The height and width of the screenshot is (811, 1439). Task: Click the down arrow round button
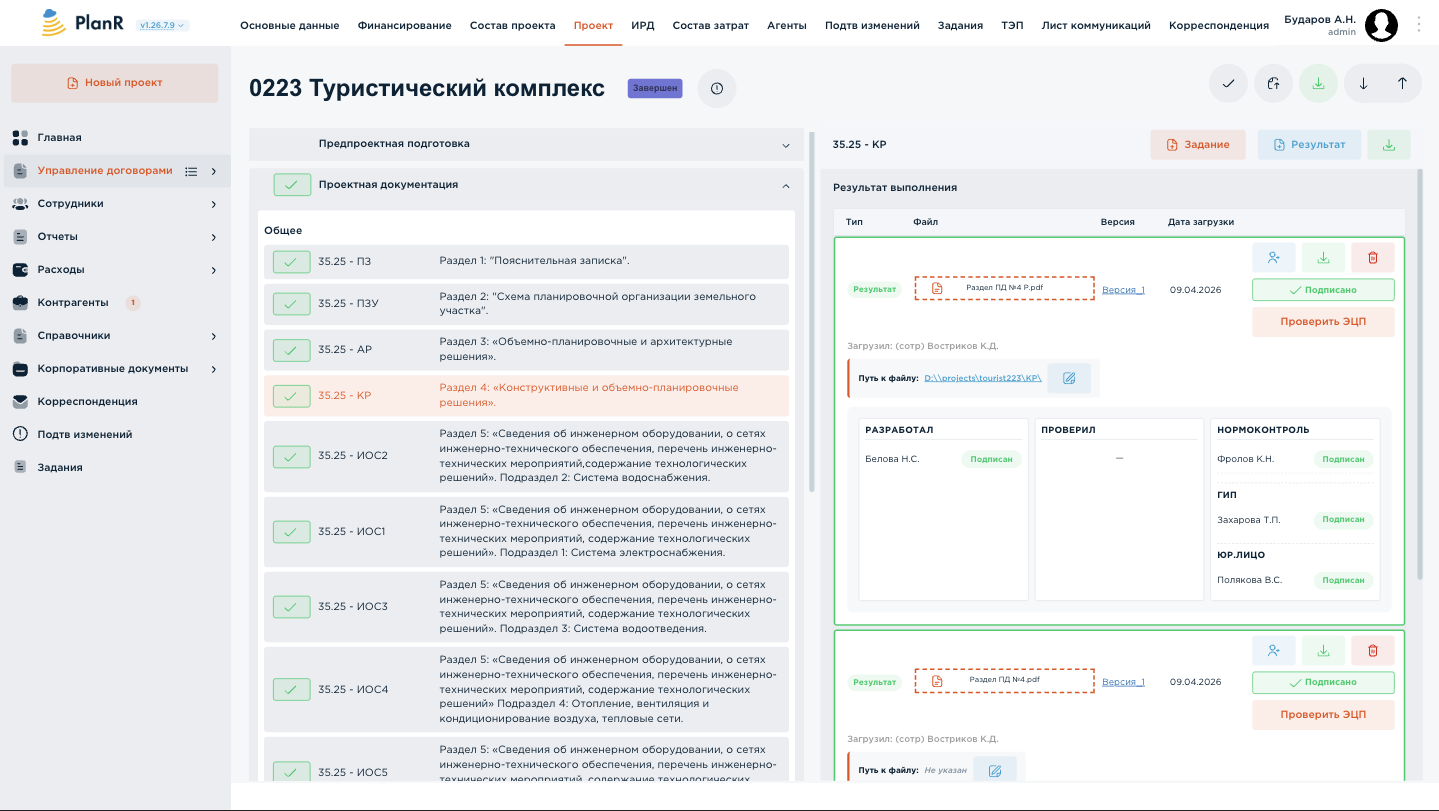(1363, 84)
